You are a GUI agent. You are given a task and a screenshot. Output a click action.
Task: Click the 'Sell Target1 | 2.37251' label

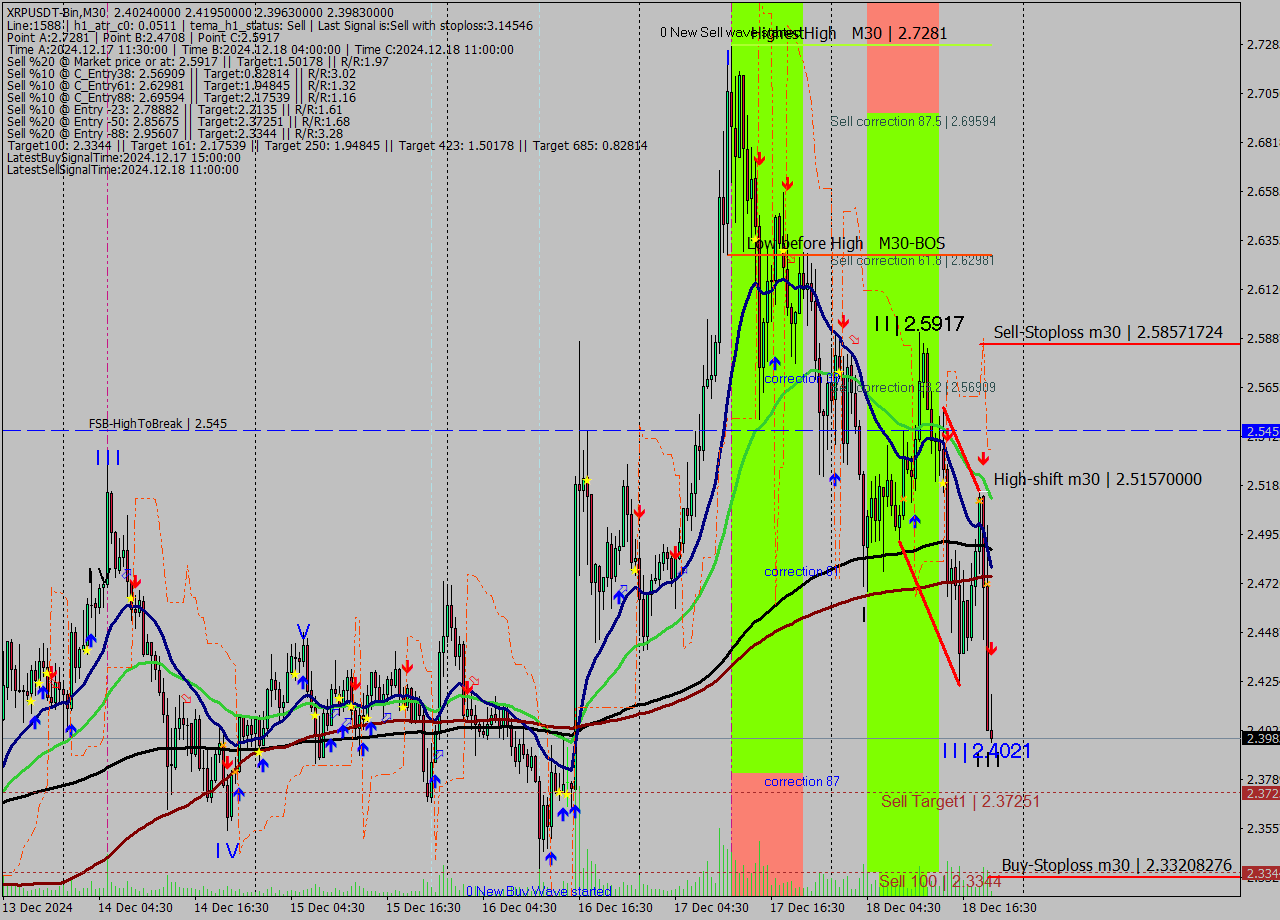point(960,801)
